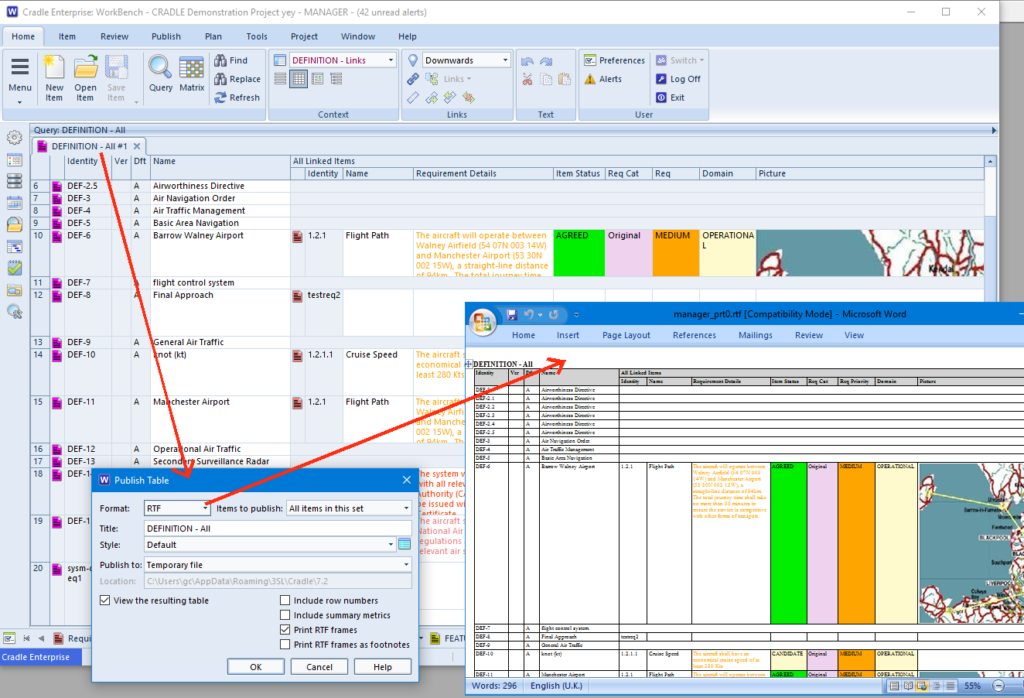Toggle Print RTF frames checkbox

coord(285,630)
